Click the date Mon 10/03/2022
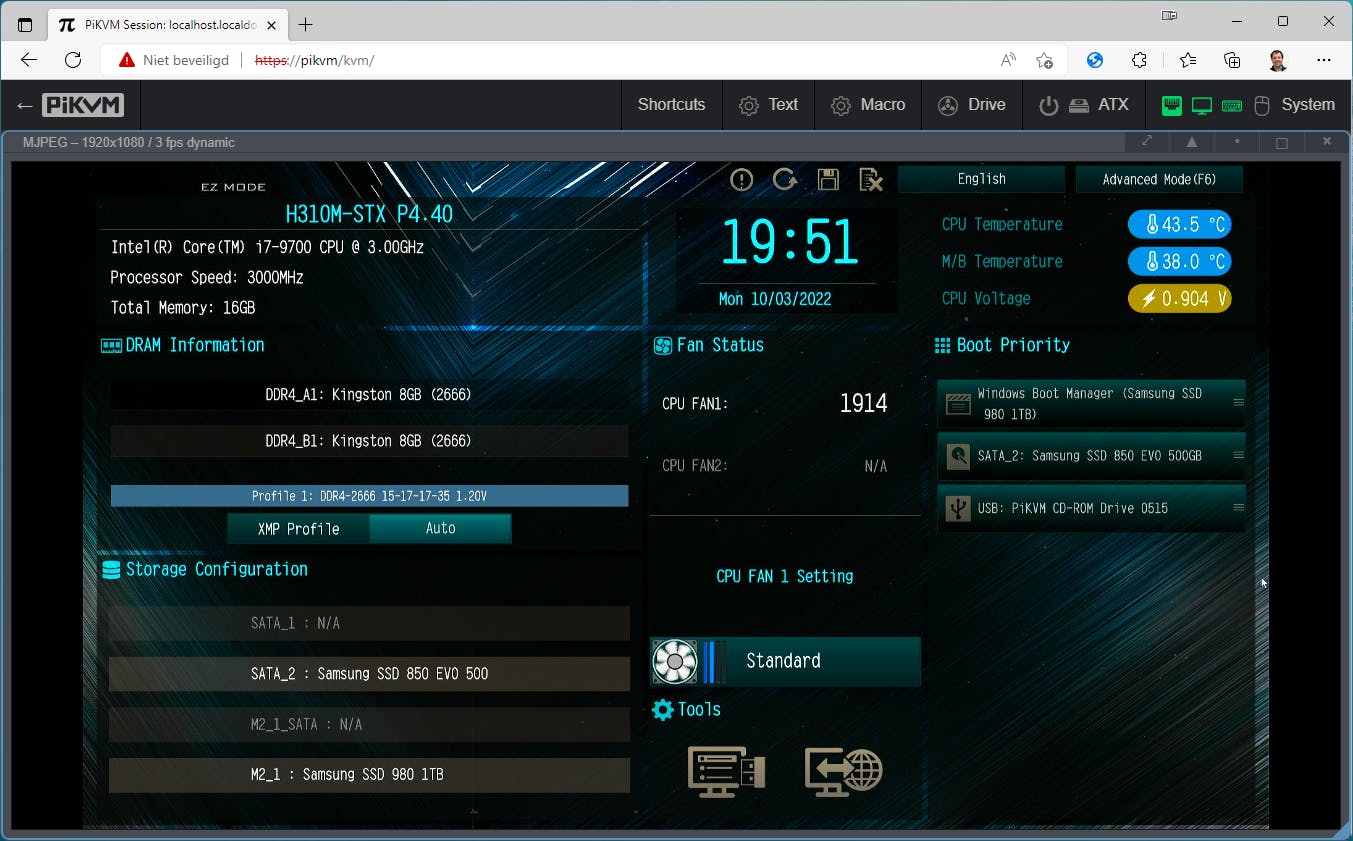Screen dimensions: 1353x841 click(775, 299)
